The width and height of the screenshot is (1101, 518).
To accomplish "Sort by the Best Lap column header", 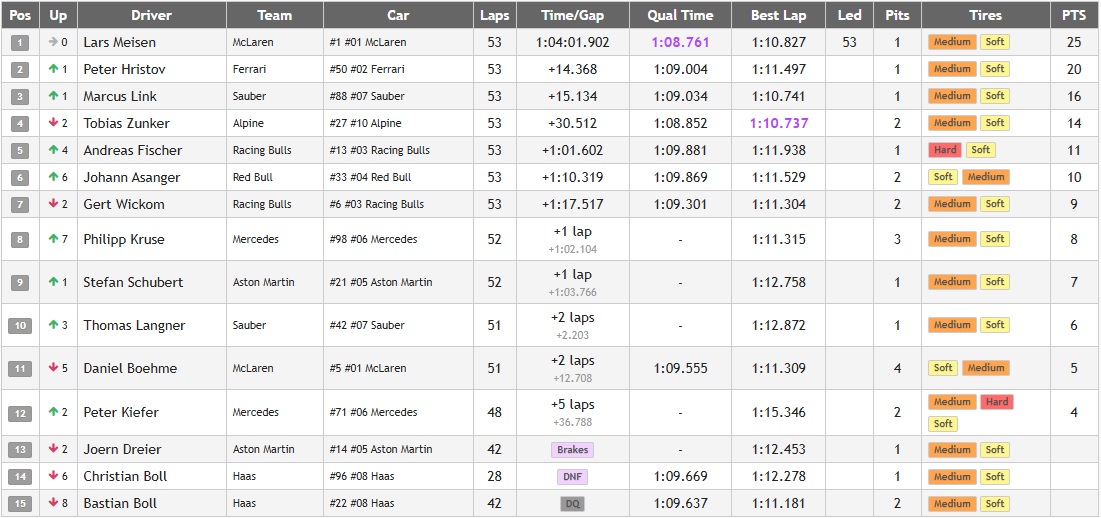I will [x=779, y=15].
